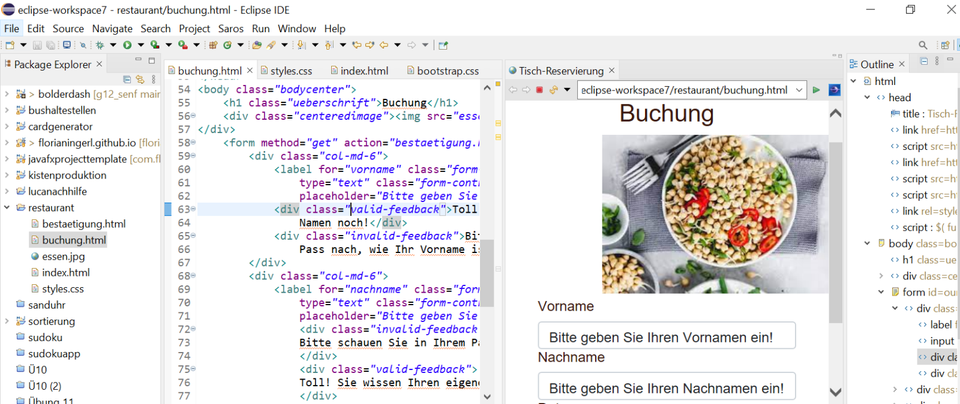Click the green Run toolbar button
The image size is (960, 404).
pos(127,45)
